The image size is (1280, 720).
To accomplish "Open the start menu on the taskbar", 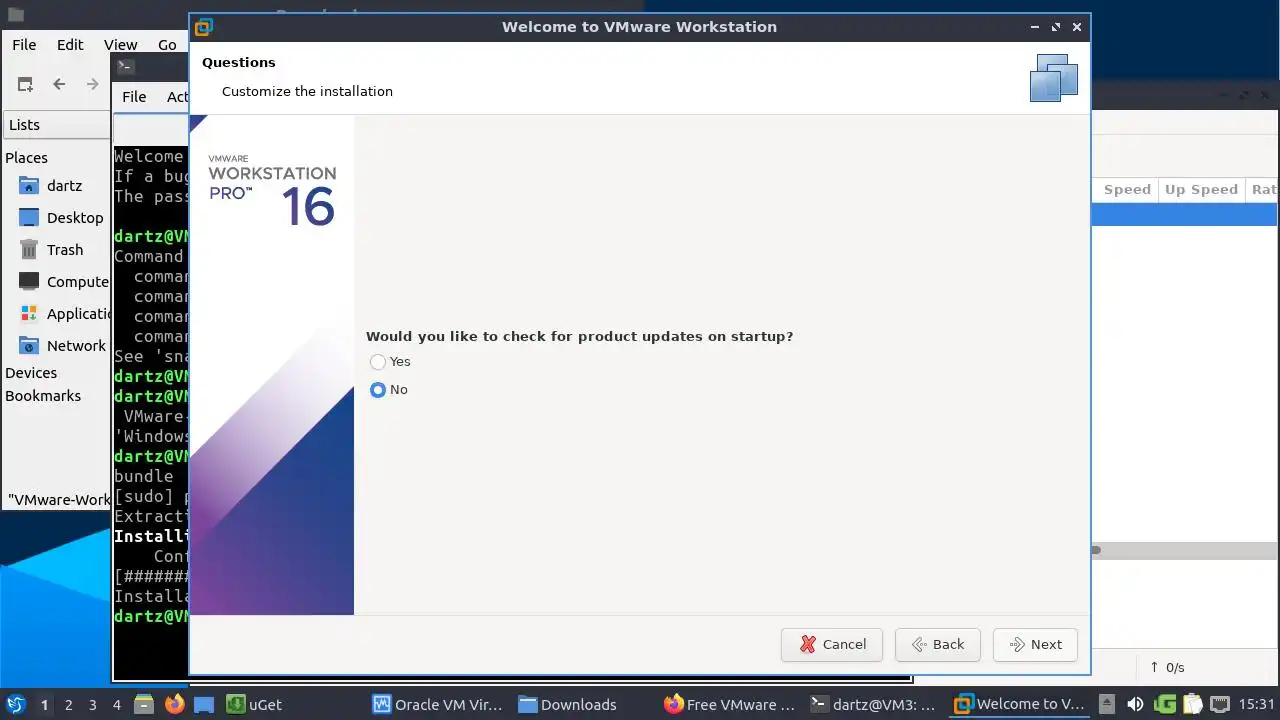I will coord(15,704).
